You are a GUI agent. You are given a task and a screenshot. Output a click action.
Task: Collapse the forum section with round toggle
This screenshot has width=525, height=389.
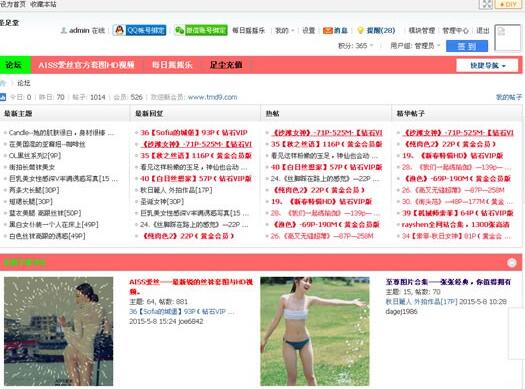point(512,263)
